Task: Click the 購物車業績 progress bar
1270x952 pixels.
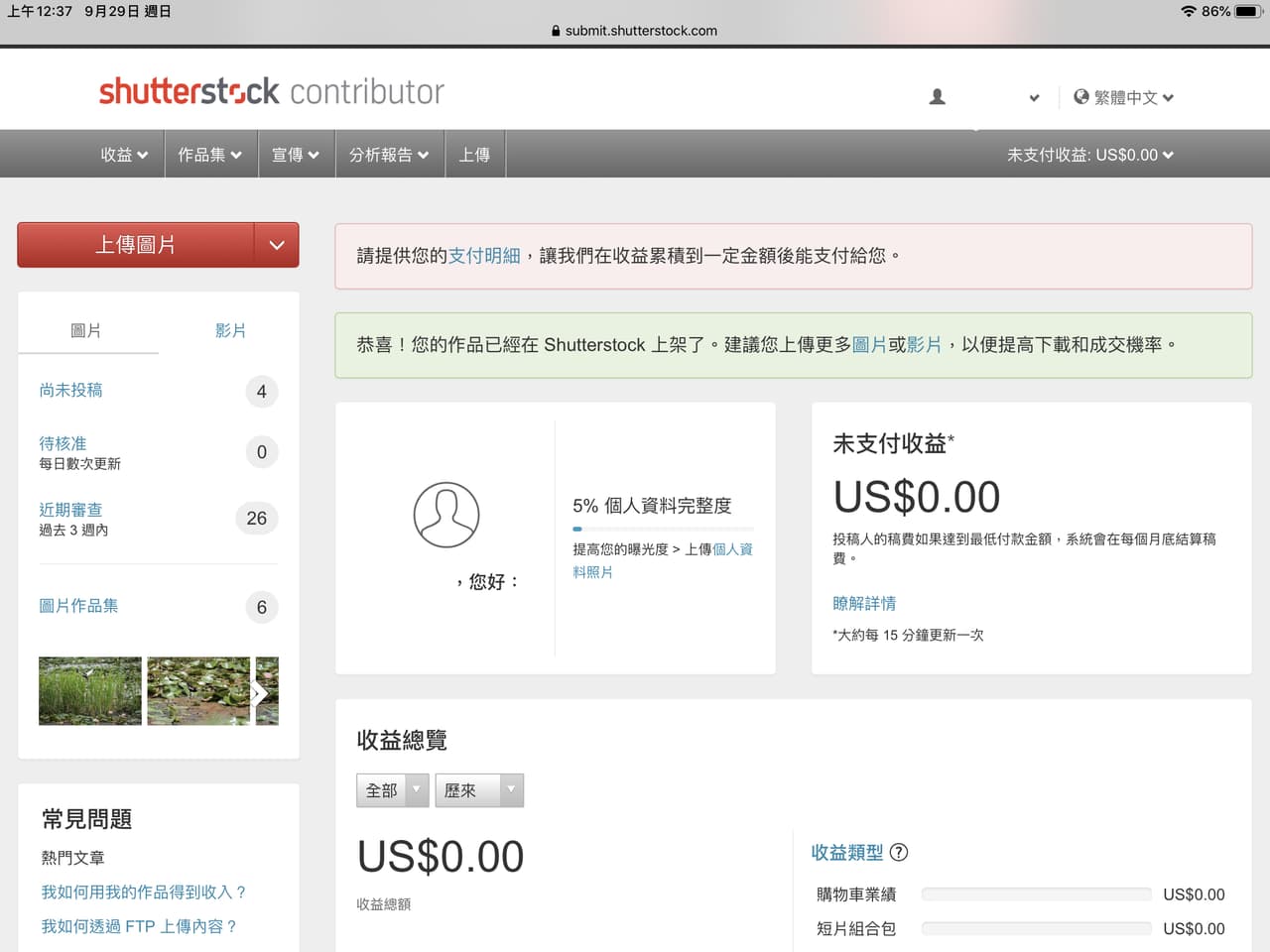Action: coord(1036,893)
